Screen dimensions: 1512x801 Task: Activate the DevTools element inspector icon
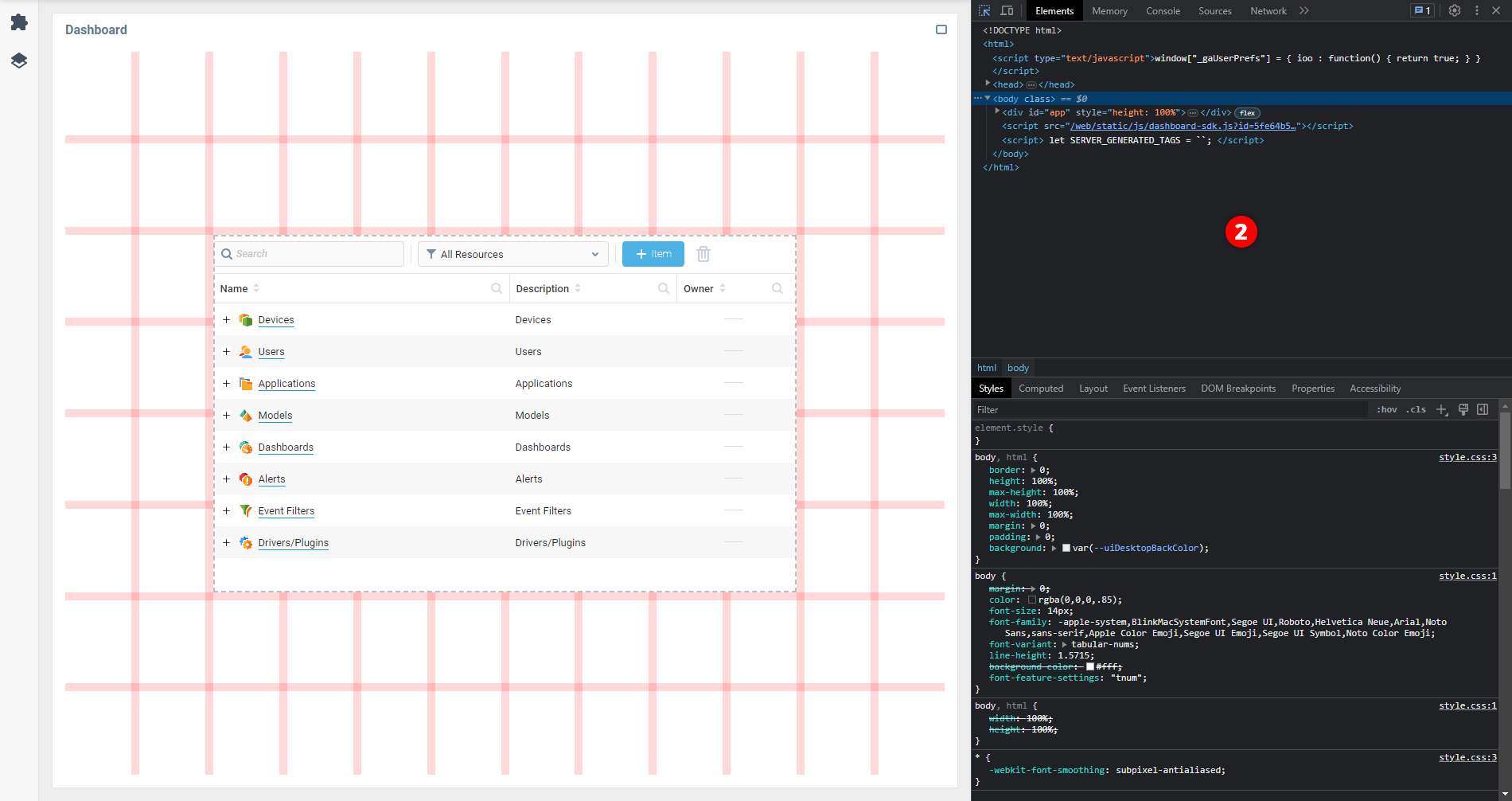[984, 11]
